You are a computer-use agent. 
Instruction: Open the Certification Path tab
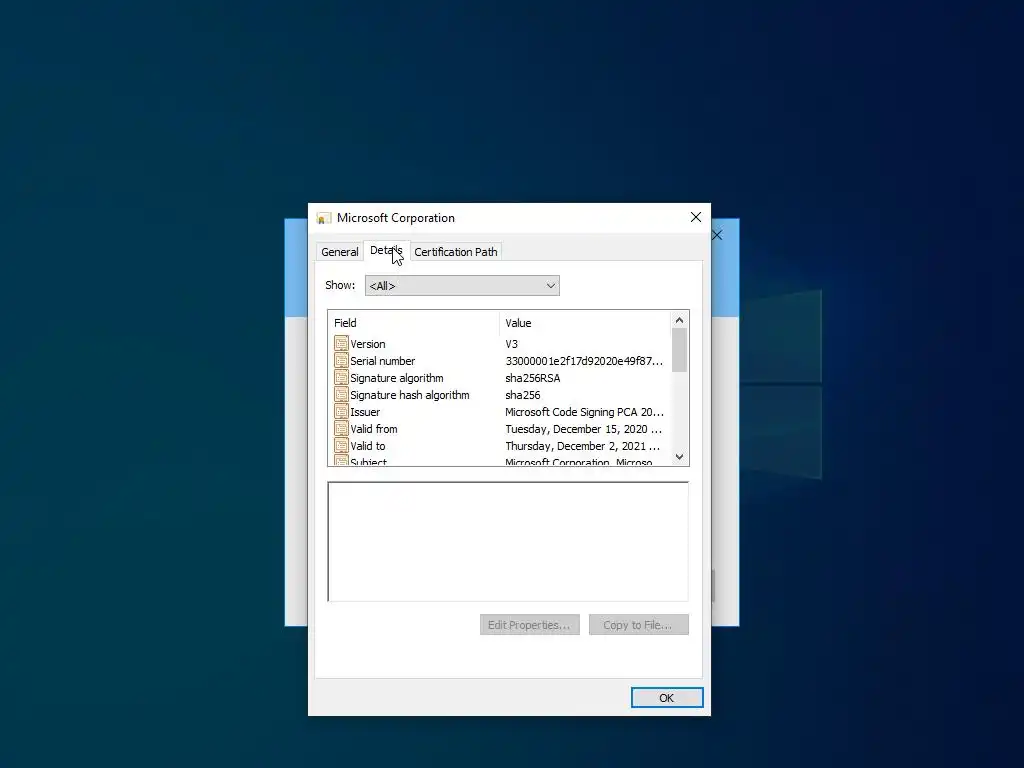point(456,252)
